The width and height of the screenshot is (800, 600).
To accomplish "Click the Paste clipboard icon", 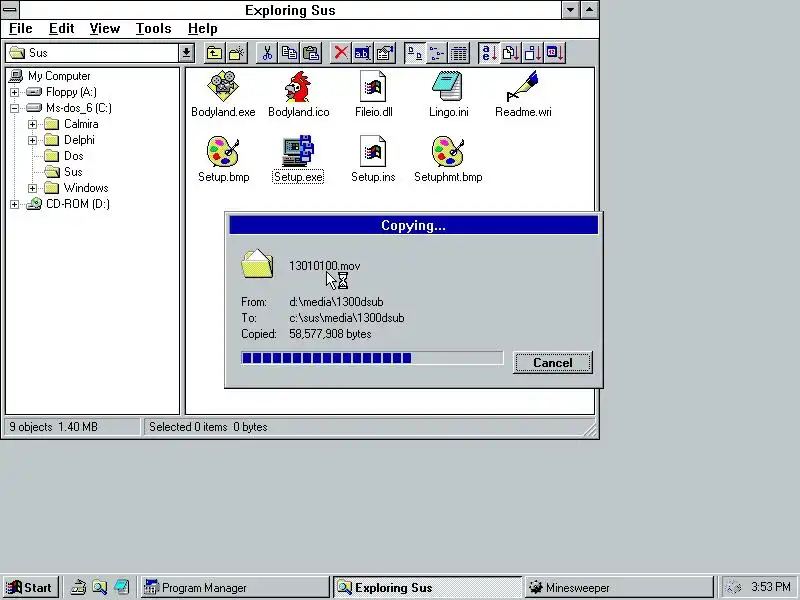I will point(311,53).
